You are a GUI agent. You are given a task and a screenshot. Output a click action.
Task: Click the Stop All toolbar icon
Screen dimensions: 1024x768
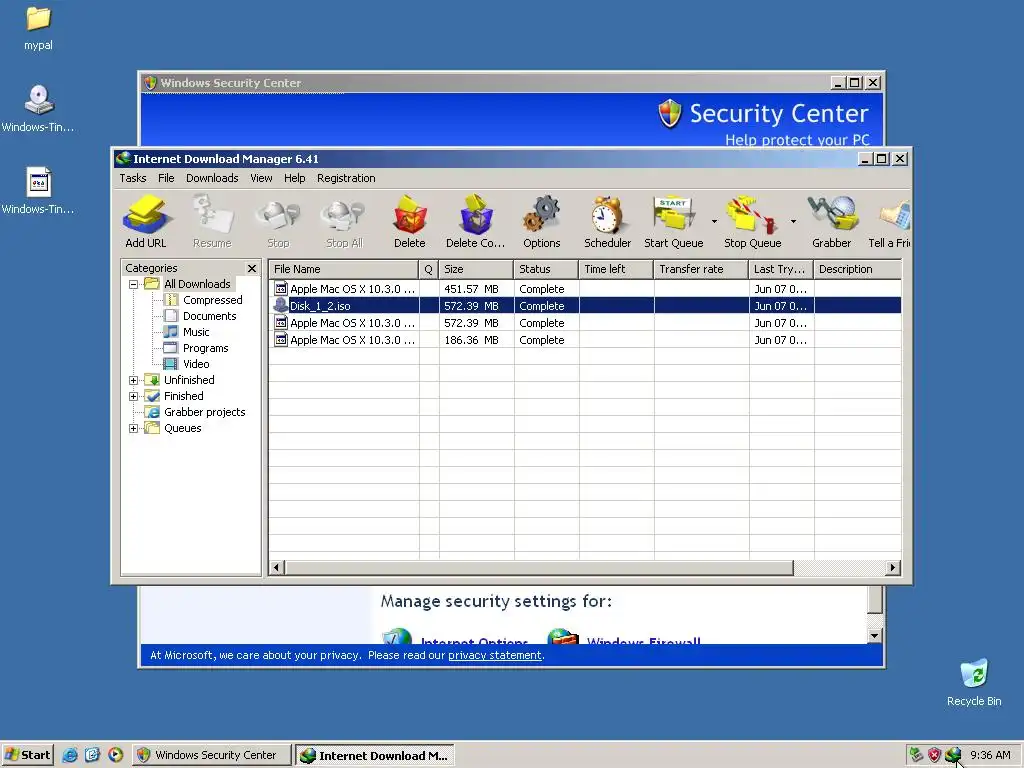click(344, 221)
